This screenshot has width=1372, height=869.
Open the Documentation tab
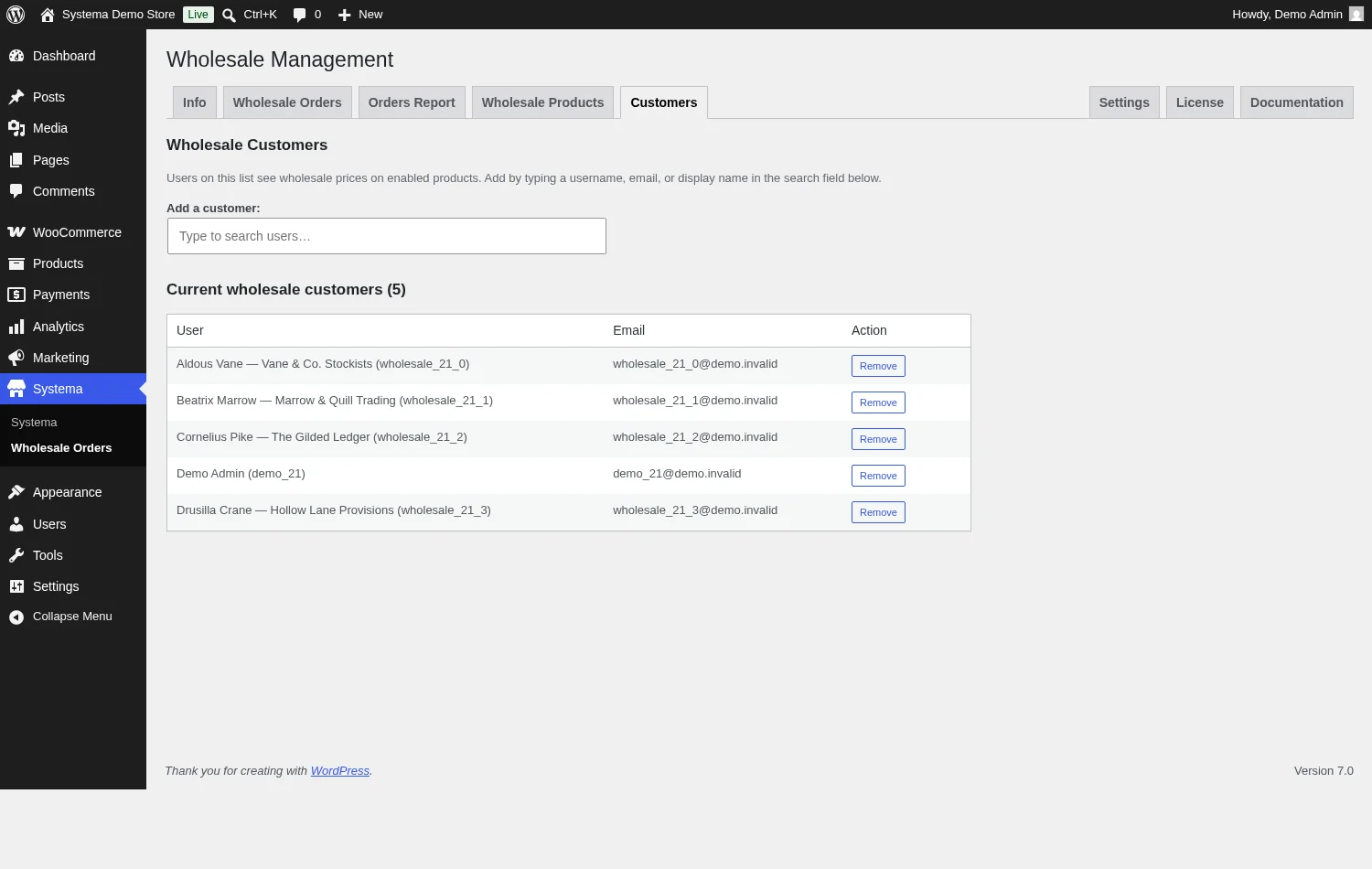1297,102
